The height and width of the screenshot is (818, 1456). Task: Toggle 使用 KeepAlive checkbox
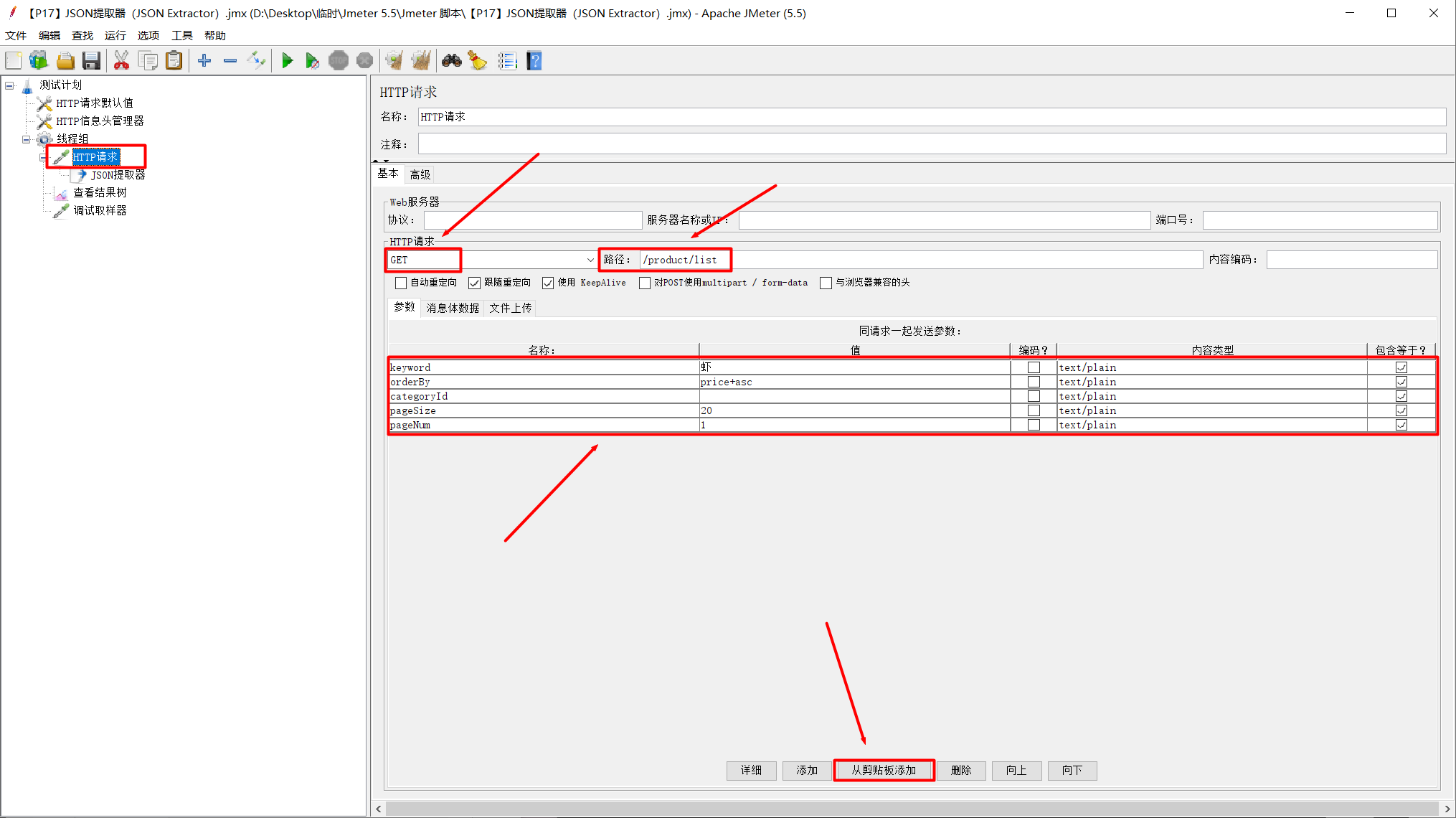[x=548, y=283]
